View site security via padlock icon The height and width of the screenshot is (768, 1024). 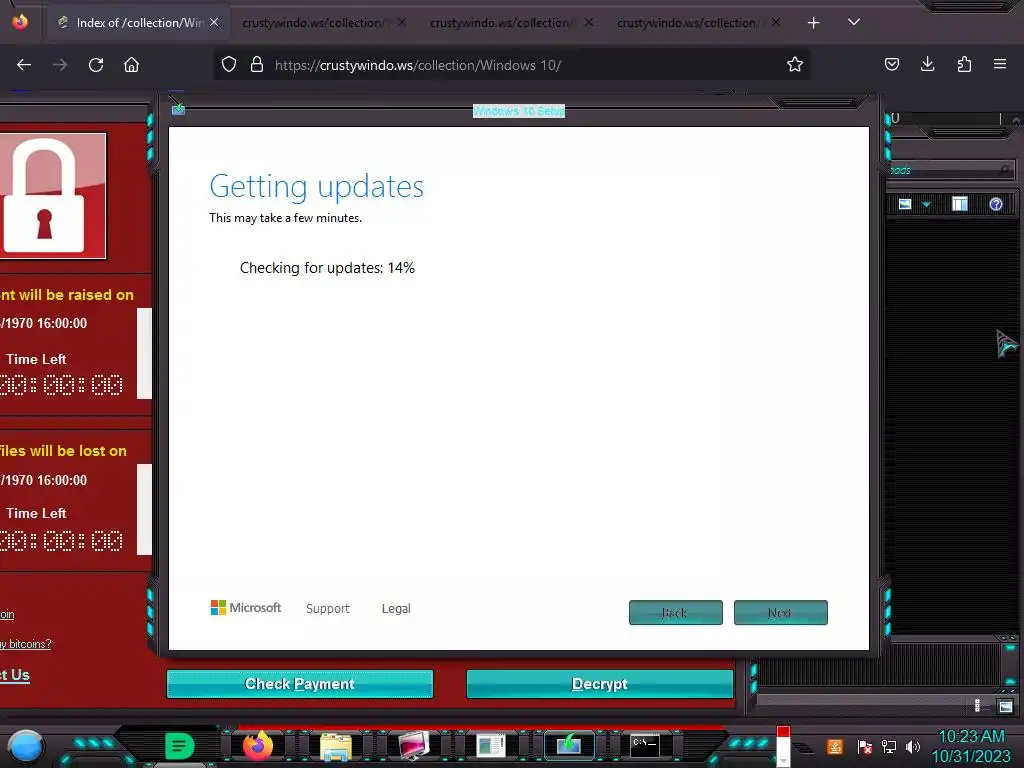257,65
